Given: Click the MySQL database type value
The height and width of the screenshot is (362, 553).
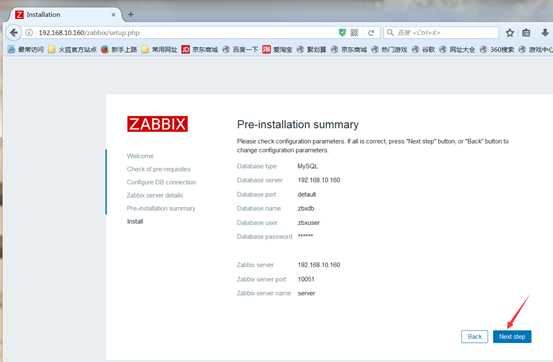Looking at the screenshot, I should pos(308,166).
